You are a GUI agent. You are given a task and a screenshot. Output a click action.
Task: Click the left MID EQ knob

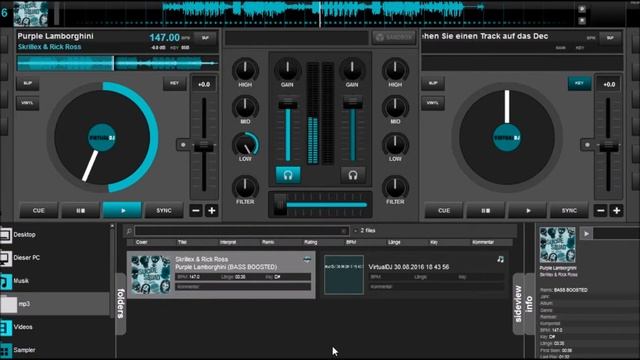245,107
